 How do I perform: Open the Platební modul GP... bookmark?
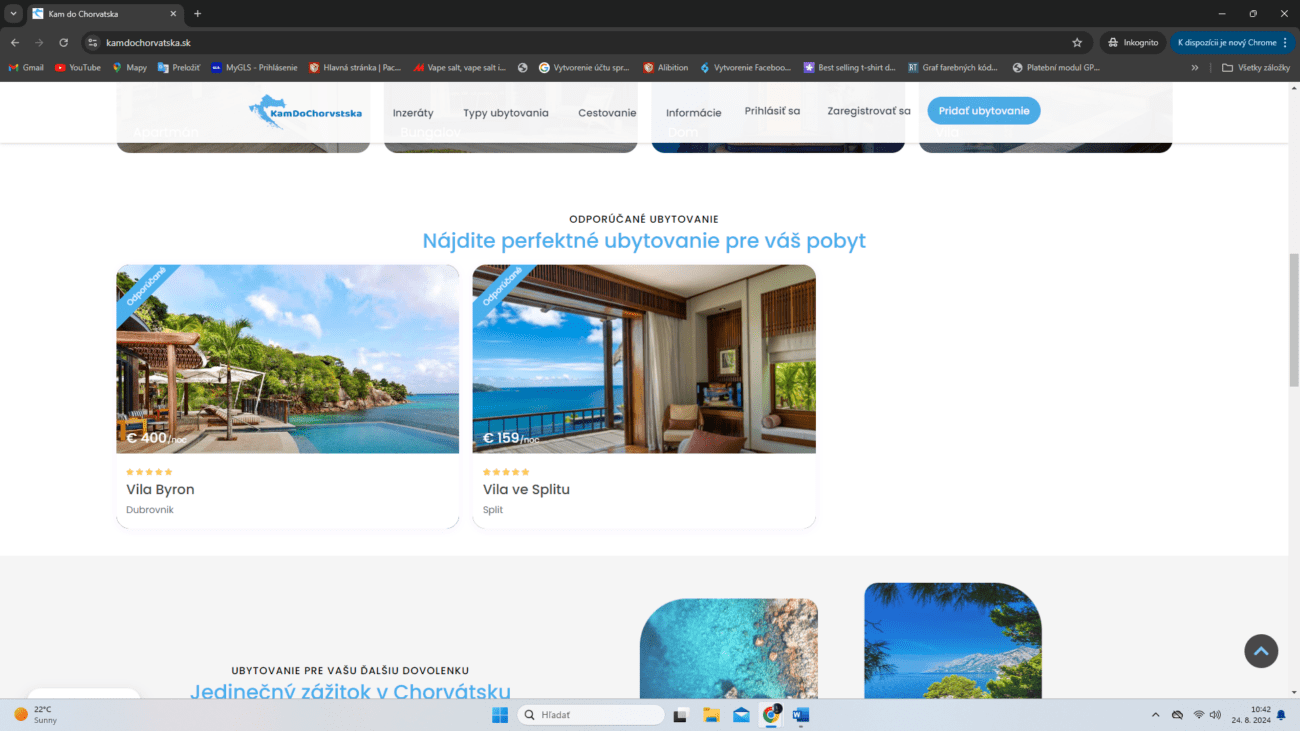[1057, 68]
